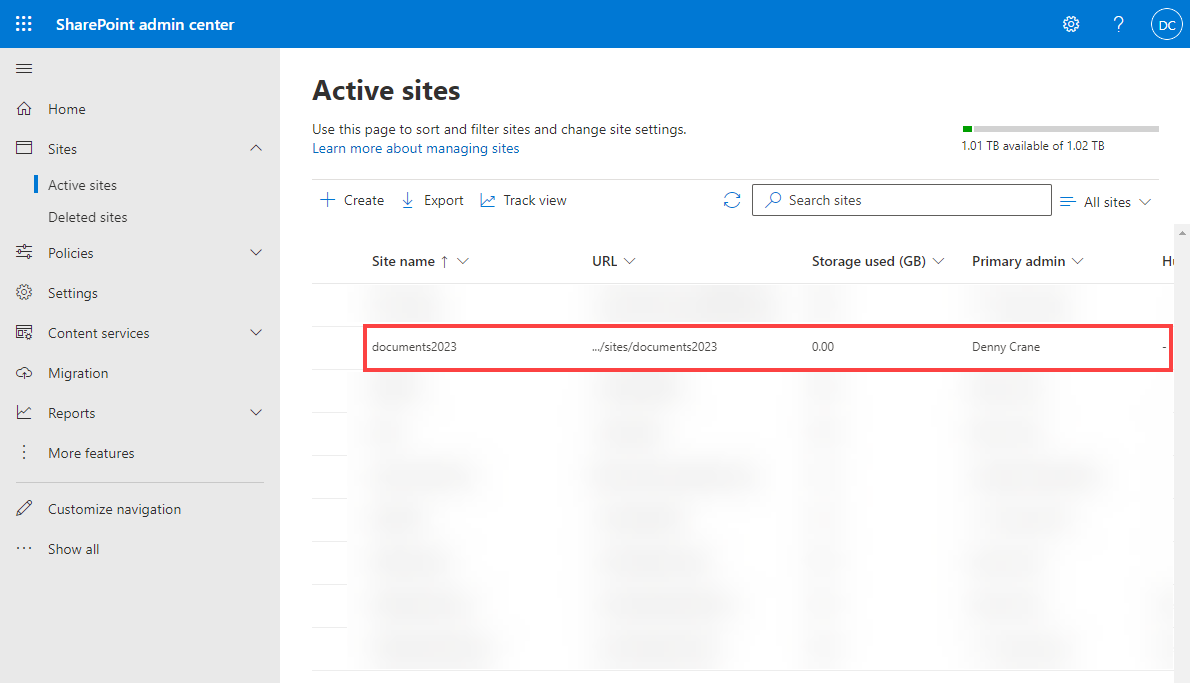Collapse the Sites navigation group
The image size is (1190, 683).
click(256, 149)
